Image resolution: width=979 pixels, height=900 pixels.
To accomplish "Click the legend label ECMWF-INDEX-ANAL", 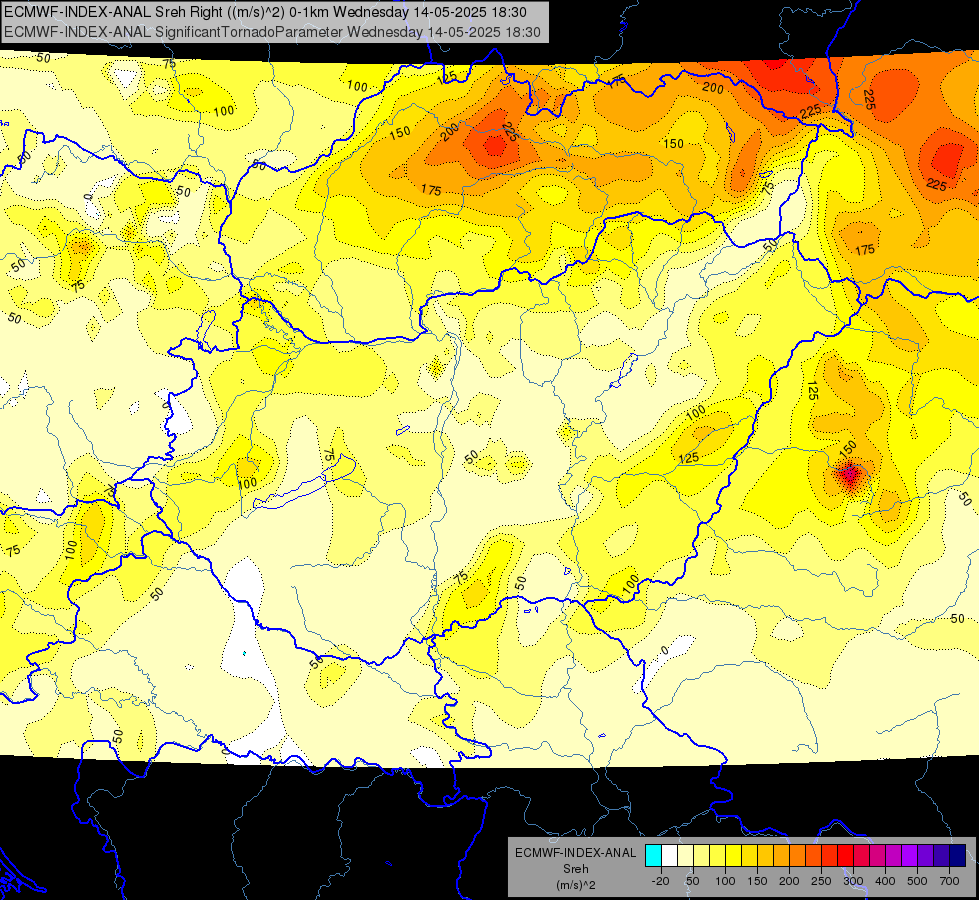I will point(575,853).
